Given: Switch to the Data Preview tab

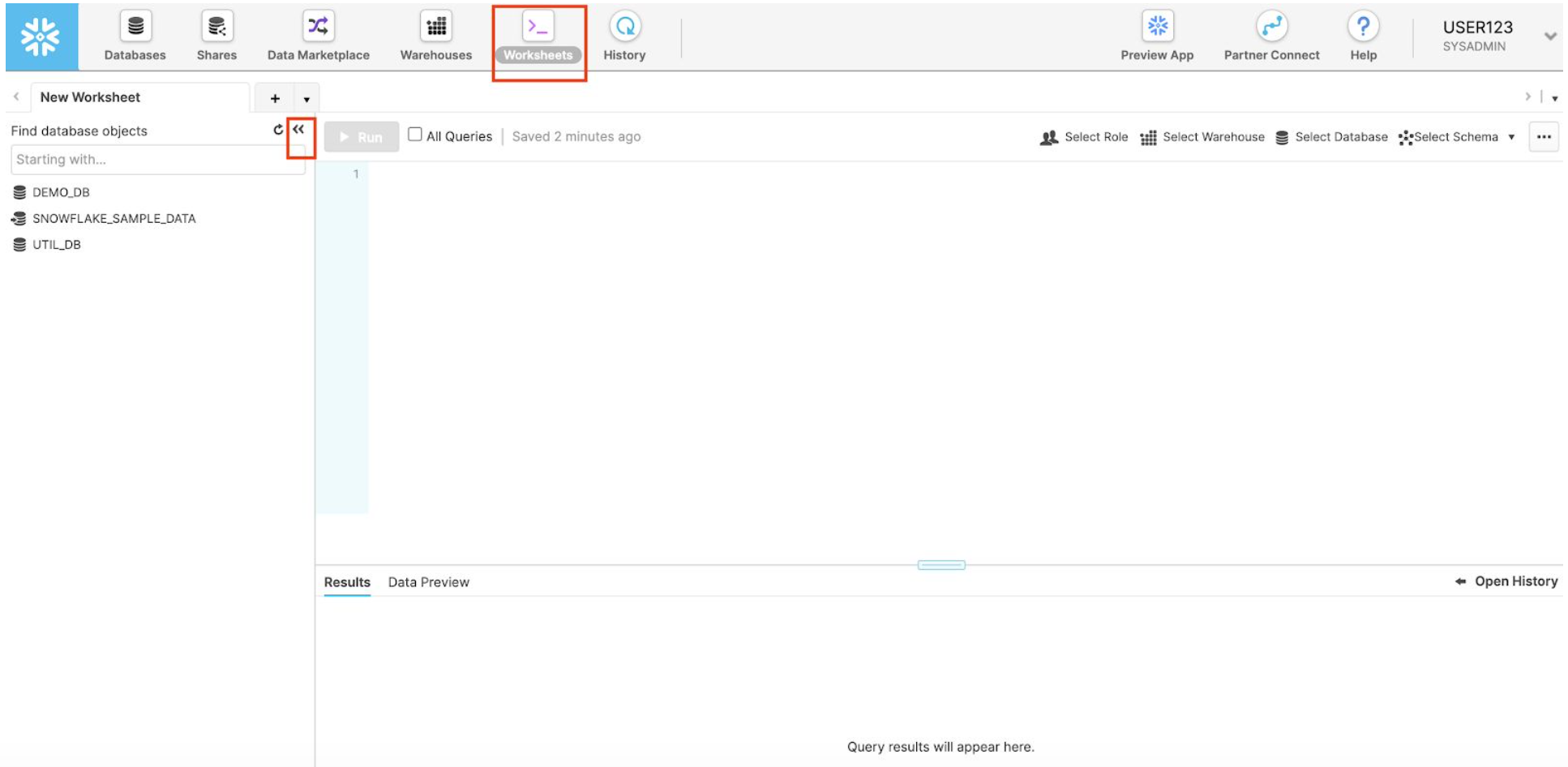Looking at the screenshot, I should [x=428, y=582].
